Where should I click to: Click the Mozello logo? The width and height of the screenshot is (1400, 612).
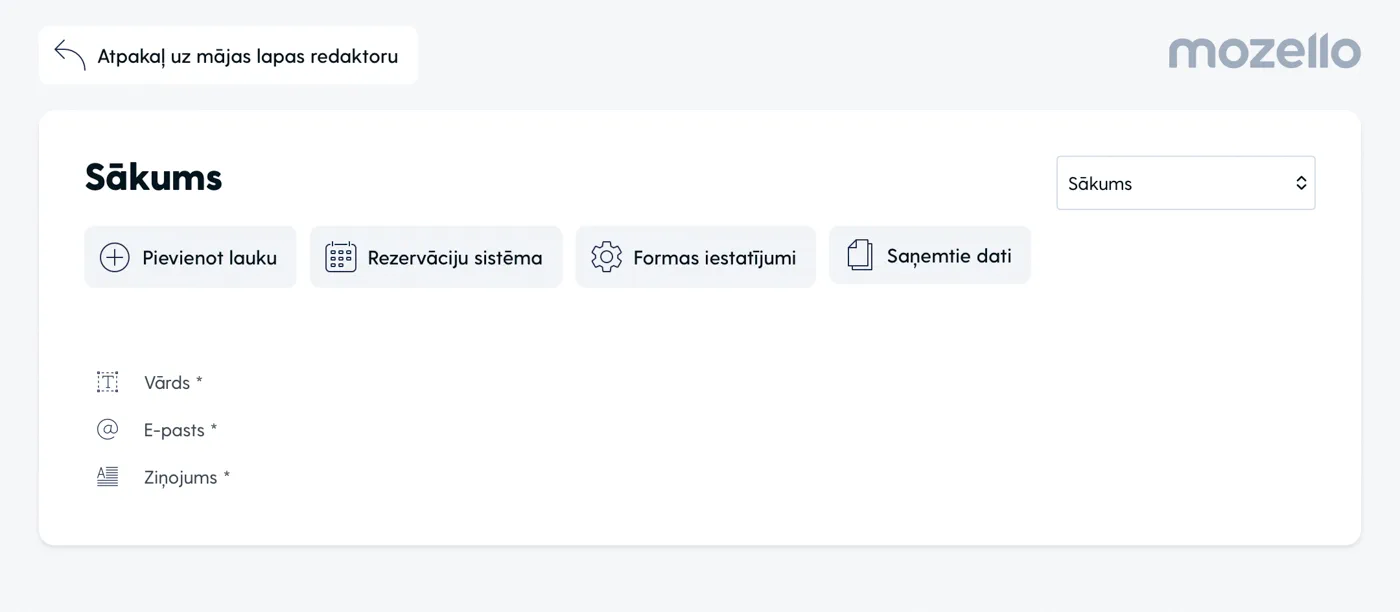pos(1264,52)
